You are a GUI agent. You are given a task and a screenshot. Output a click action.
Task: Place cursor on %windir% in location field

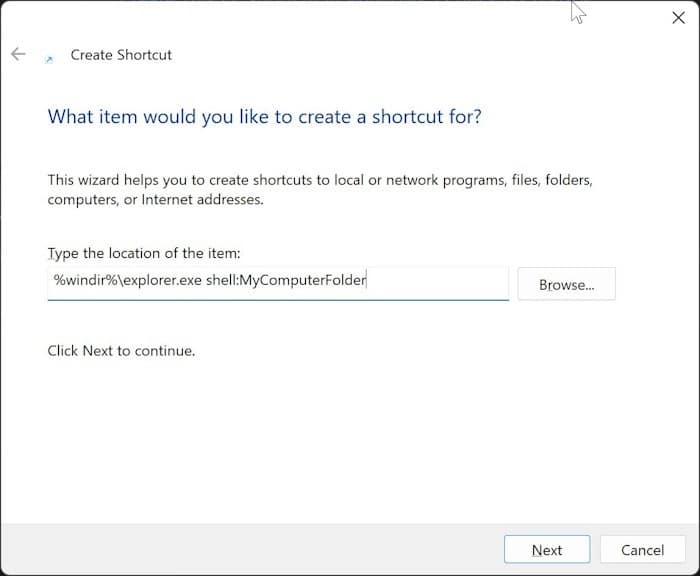tap(79, 281)
